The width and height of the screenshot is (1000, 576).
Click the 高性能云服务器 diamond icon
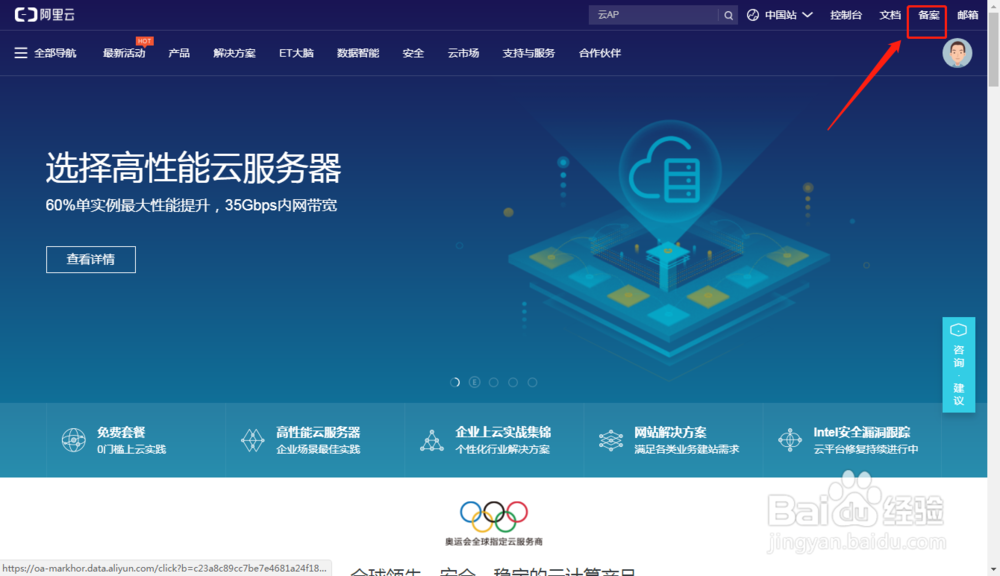[253, 440]
